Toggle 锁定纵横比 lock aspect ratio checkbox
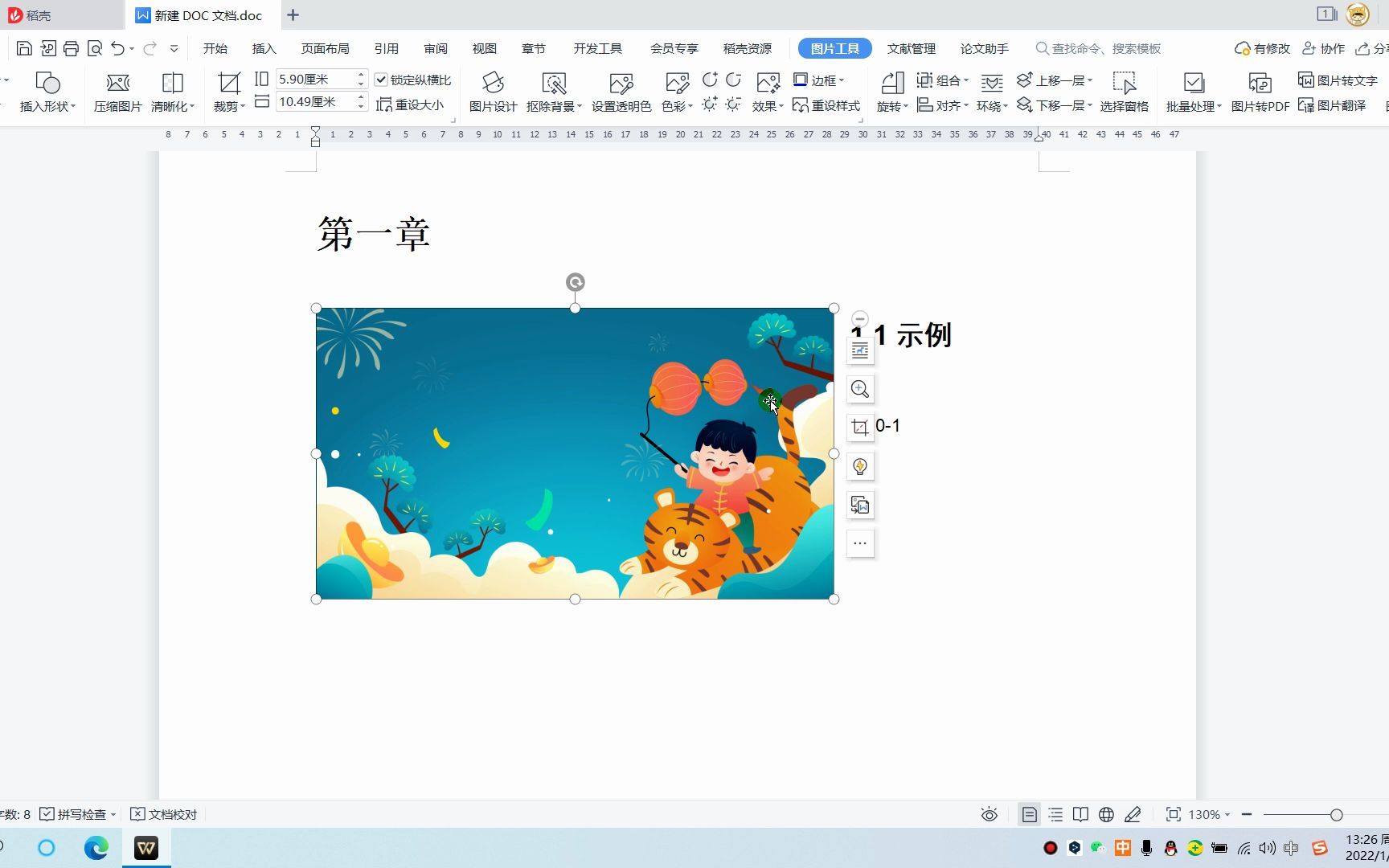1389x868 pixels. pyautogui.click(x=381, y=80)
